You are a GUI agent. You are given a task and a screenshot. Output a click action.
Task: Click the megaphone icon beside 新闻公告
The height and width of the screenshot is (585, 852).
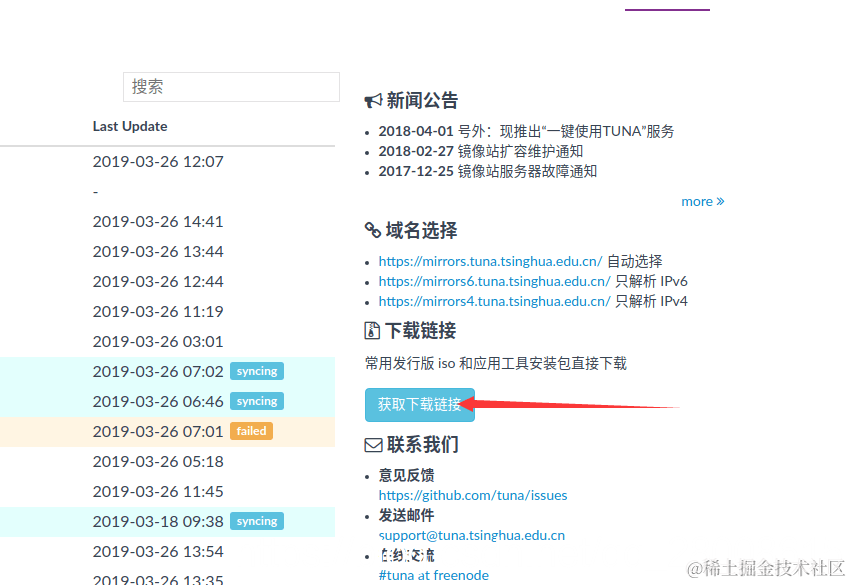click(x=373, y=100)
